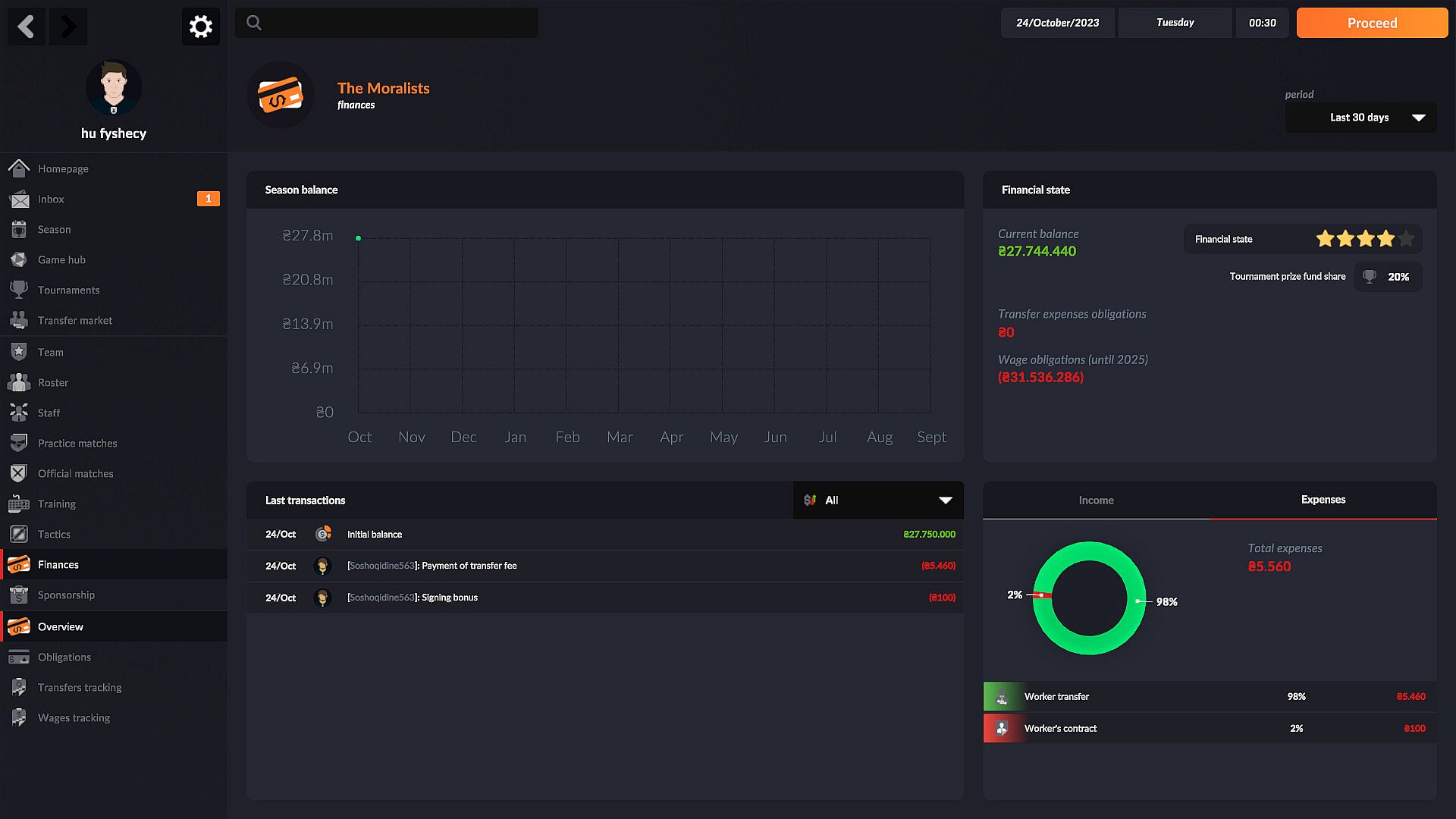Select the Expenses tab
1456x819 pixels.
coord(1323,500)
